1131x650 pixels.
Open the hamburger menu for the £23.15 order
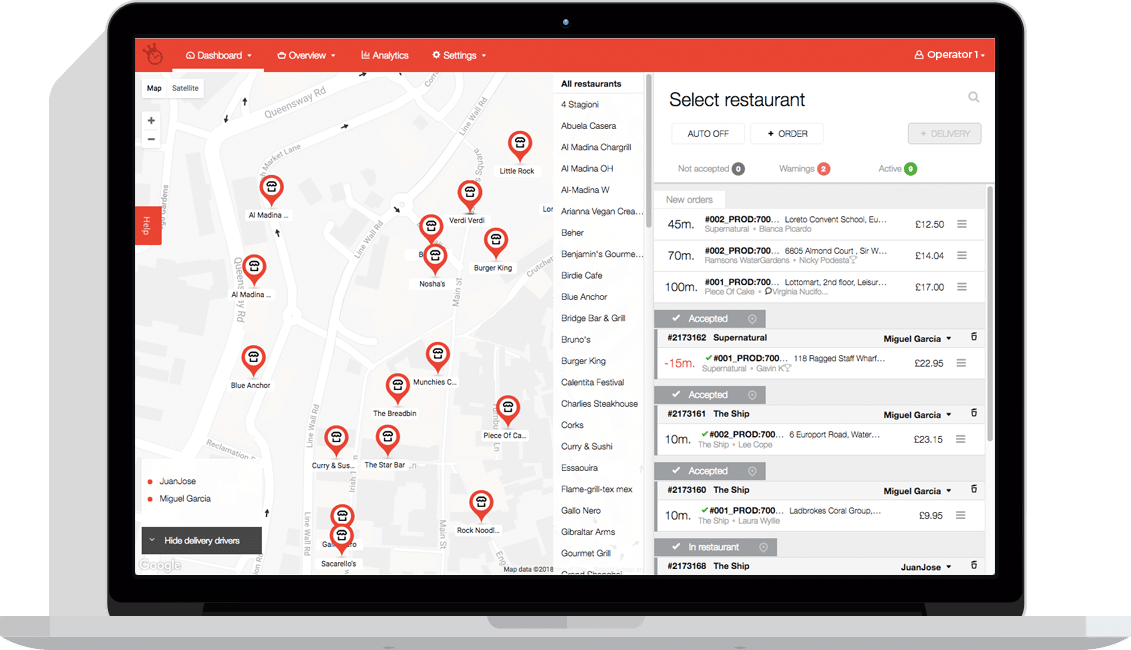pyautogui.click(x=960, y=439)
